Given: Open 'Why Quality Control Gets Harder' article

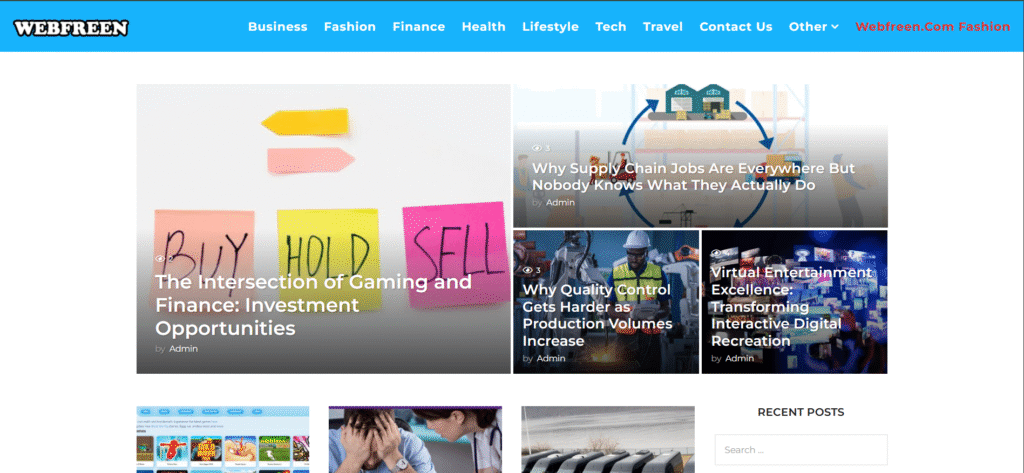Looking at the screenshot, I should 596,315.
